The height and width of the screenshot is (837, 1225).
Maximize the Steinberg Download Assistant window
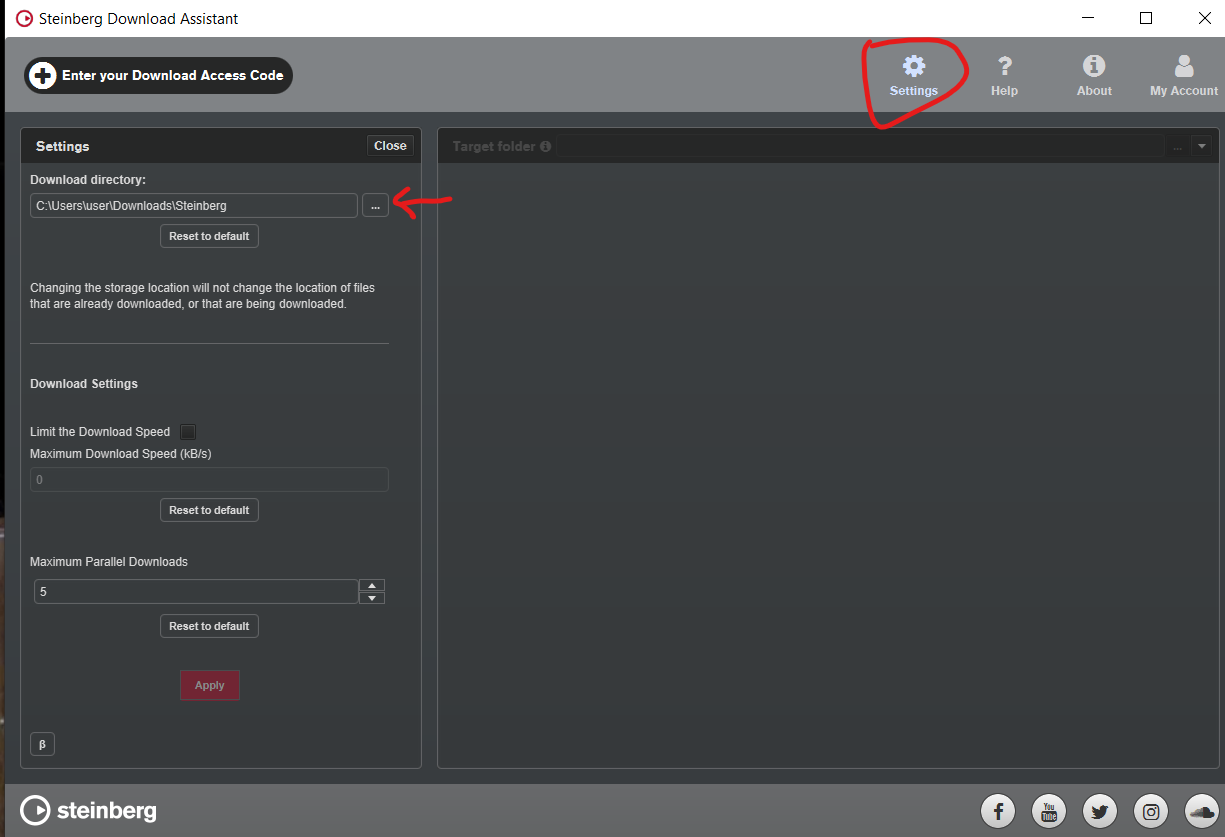[1147, 18]
